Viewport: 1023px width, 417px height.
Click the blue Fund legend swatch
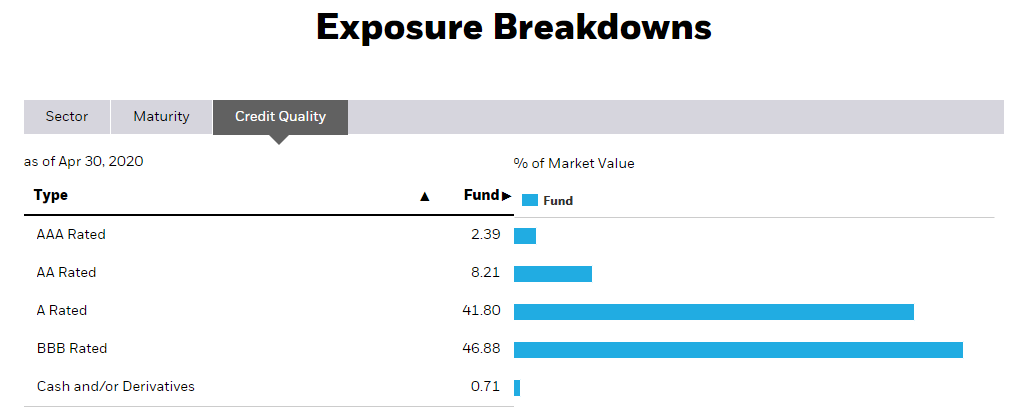pos(530,201)
